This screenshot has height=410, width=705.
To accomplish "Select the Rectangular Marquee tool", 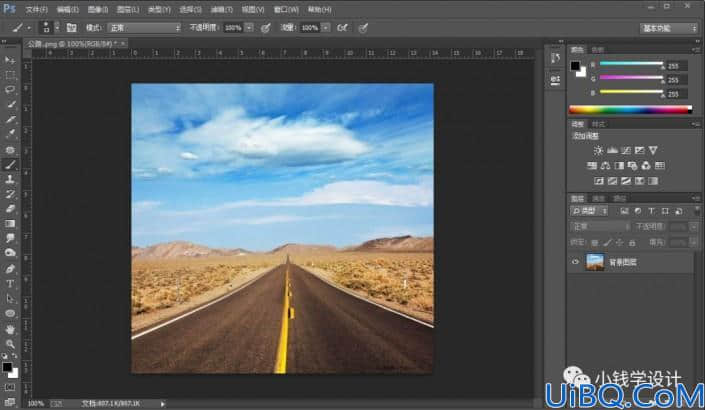I will pyautogui.click(x=10, y=75).
